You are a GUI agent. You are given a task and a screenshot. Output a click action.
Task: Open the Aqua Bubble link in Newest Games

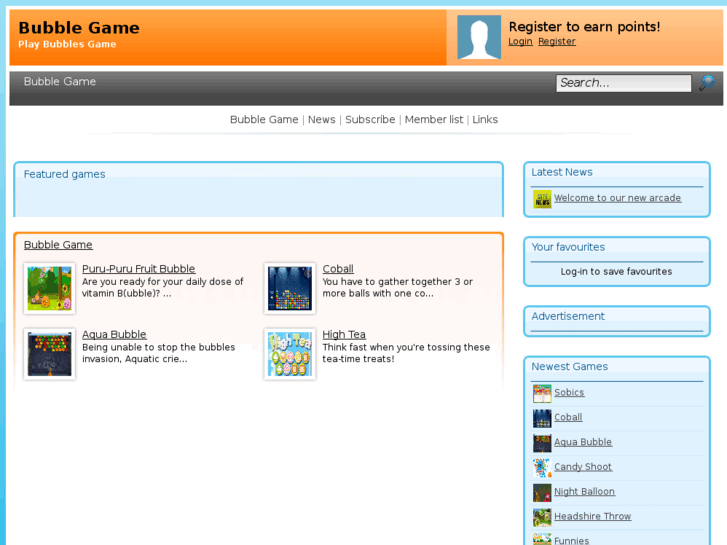pyautogui.click(x=583, y=442)
